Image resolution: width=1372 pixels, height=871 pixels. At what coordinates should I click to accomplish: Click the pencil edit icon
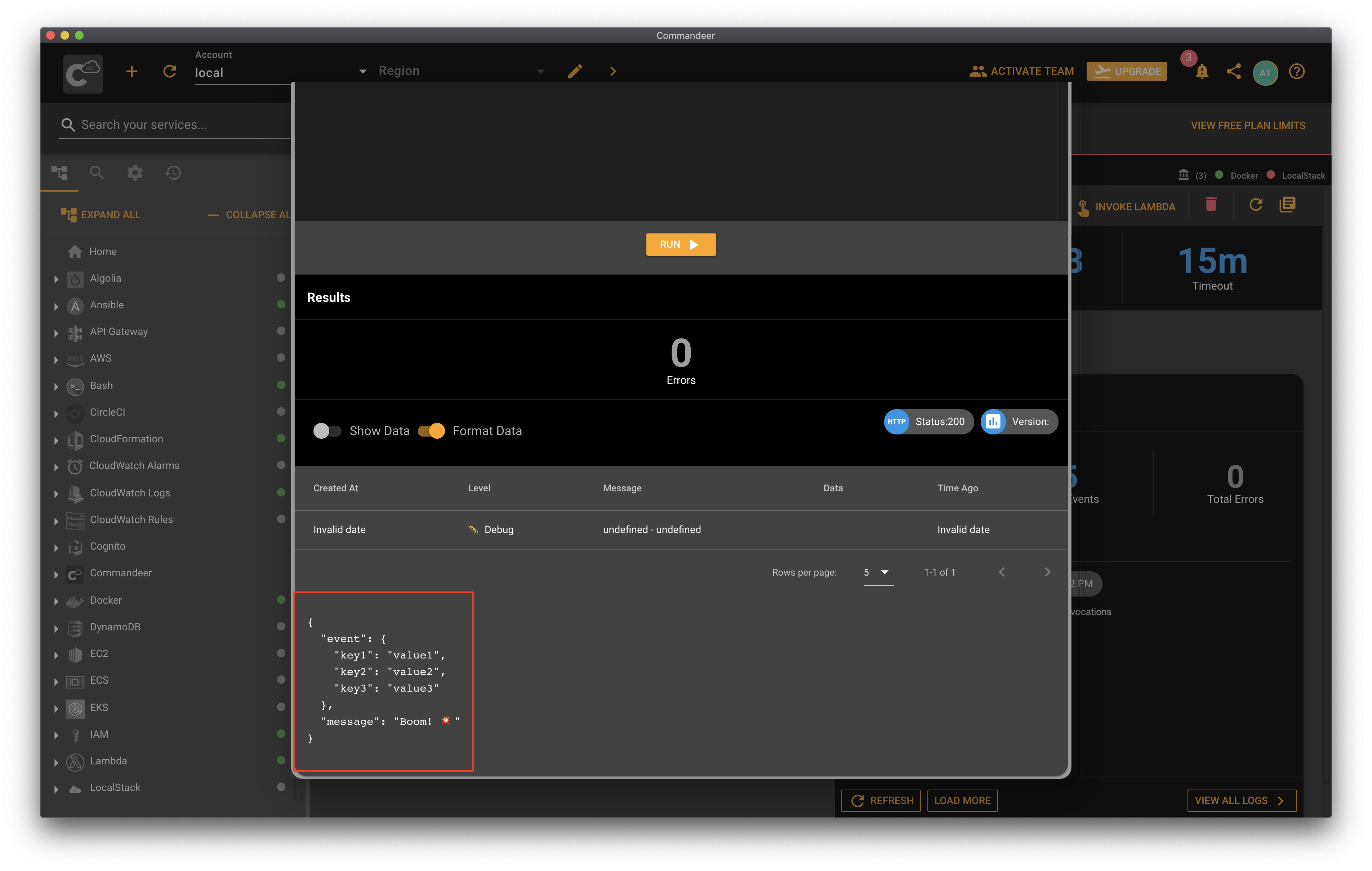point(575,71)
